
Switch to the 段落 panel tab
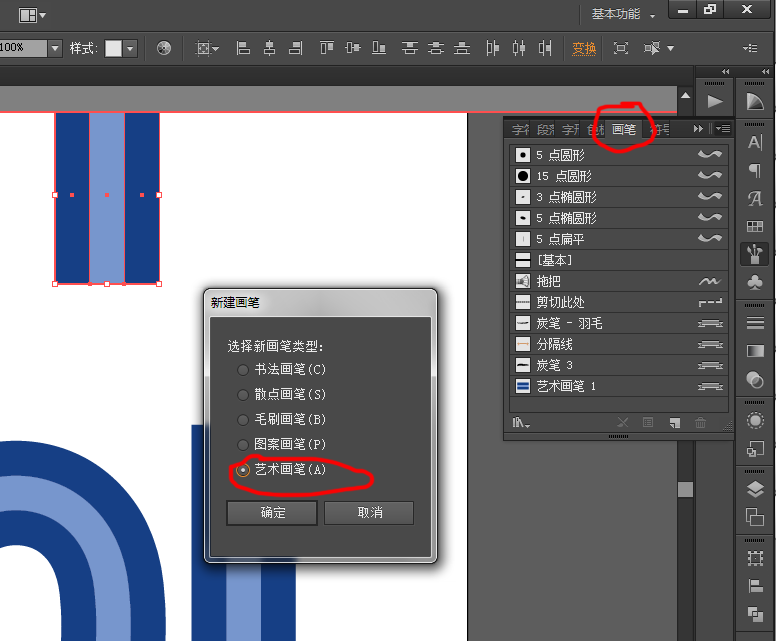point(545,130)
